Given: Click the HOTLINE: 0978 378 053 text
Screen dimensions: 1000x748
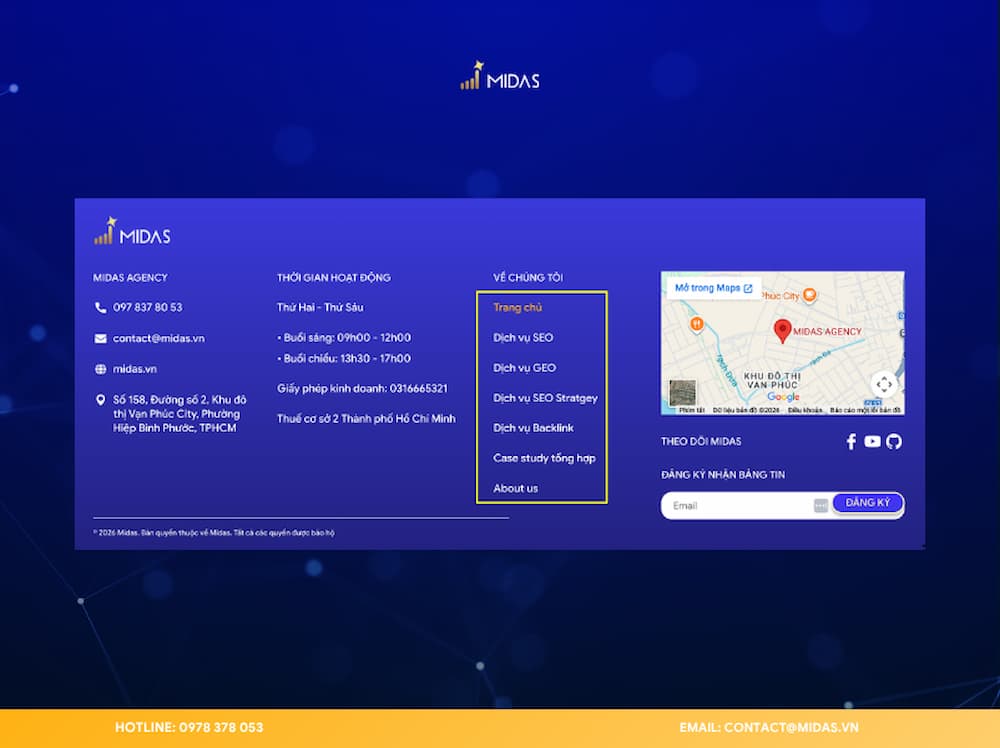Looking at the screenshot, I should pos(189,728).
